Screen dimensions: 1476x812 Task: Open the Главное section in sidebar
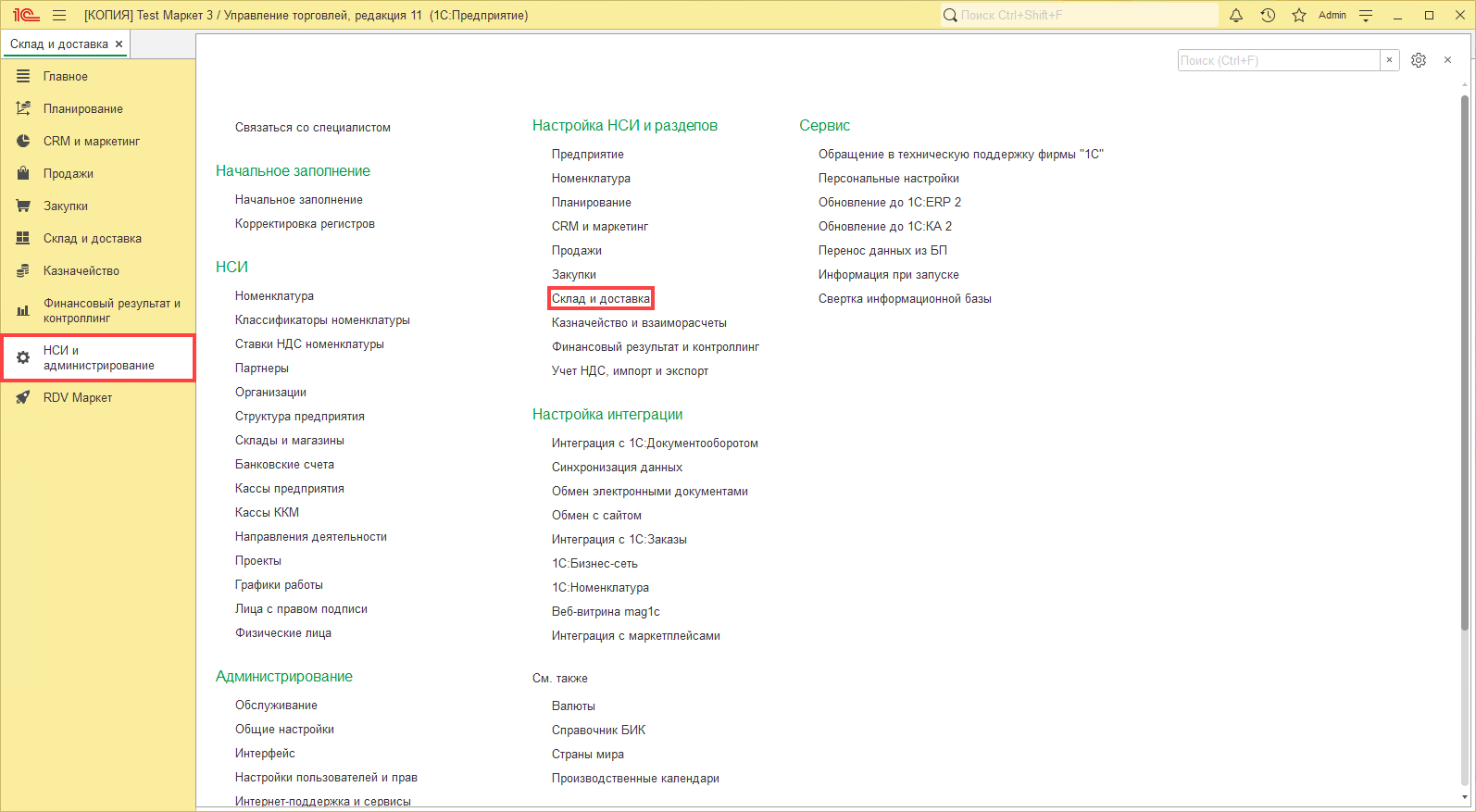point(65,76)
